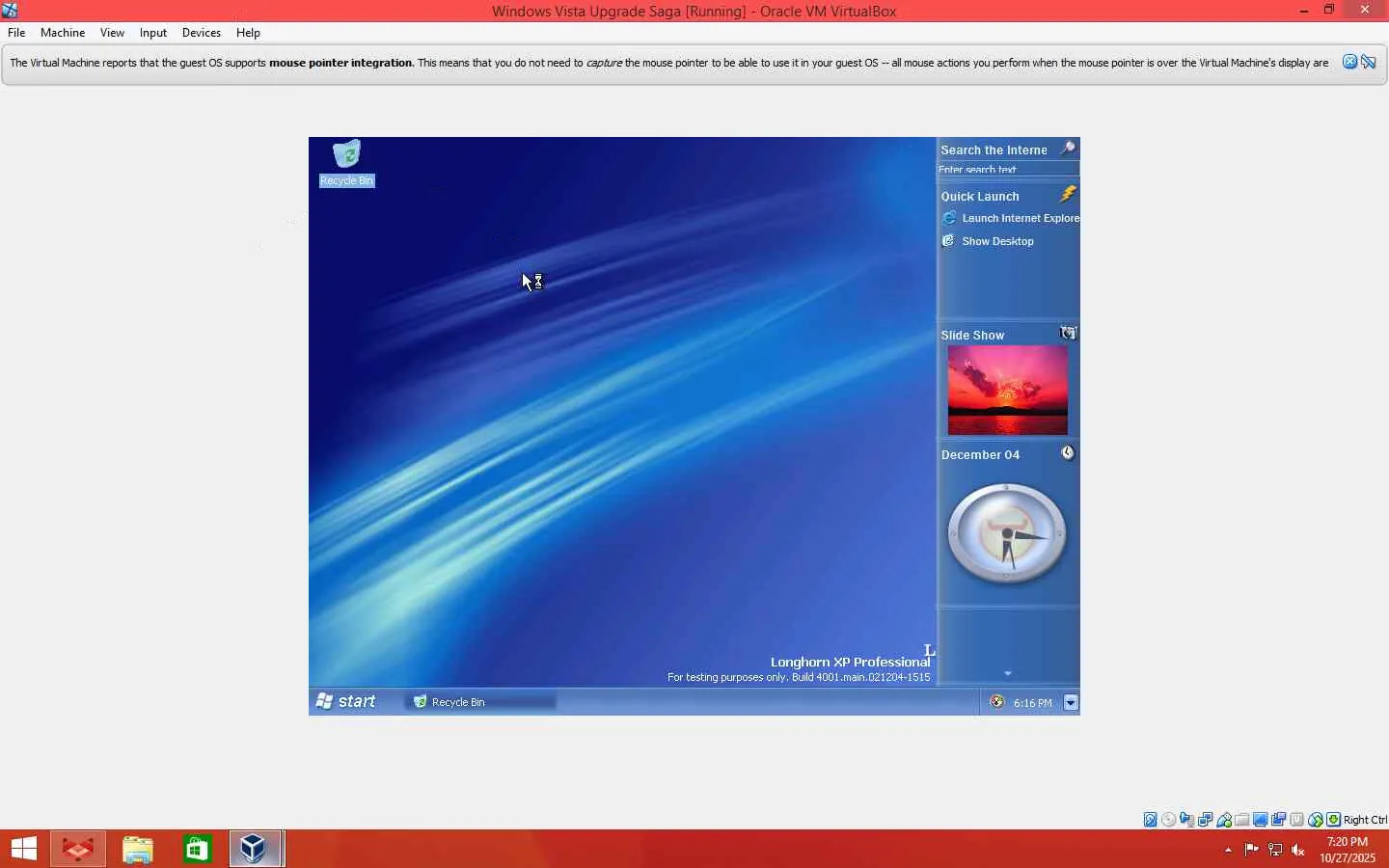This screenshot has width=1389, height=868.
Task: Open the File menu
Action: pyautogui.click(x=16, y=33)
